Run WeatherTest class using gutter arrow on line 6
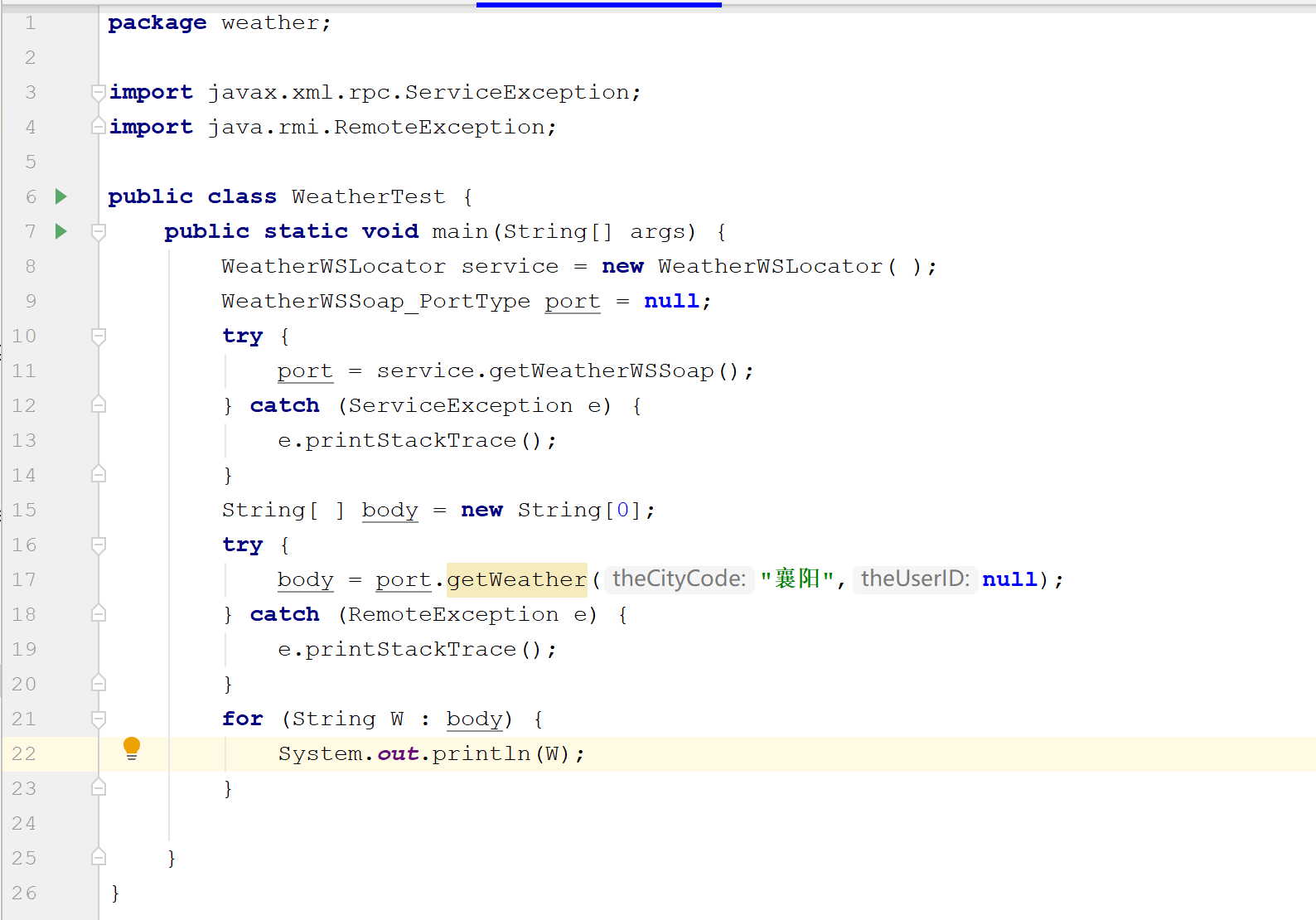 60,196
